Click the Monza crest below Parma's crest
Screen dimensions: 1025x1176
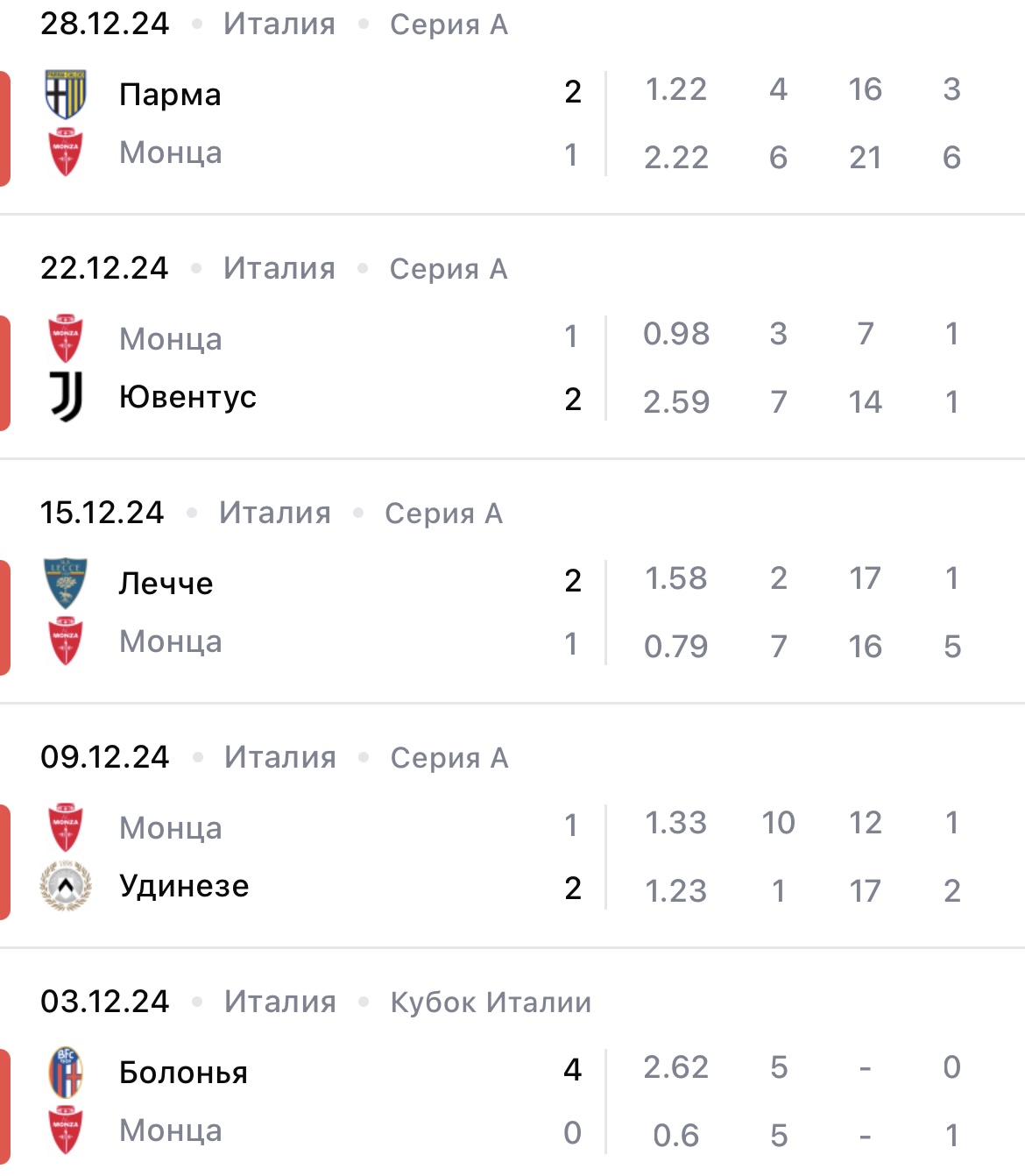click(66, 152)
